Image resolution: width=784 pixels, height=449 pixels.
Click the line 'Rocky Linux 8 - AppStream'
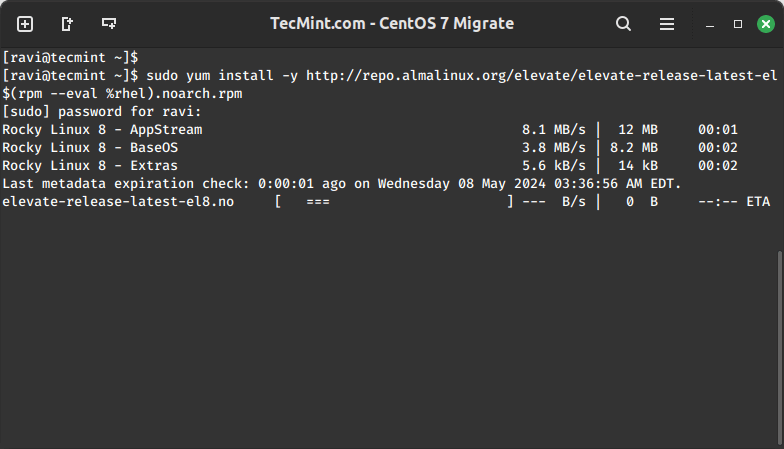click(102, 130)
